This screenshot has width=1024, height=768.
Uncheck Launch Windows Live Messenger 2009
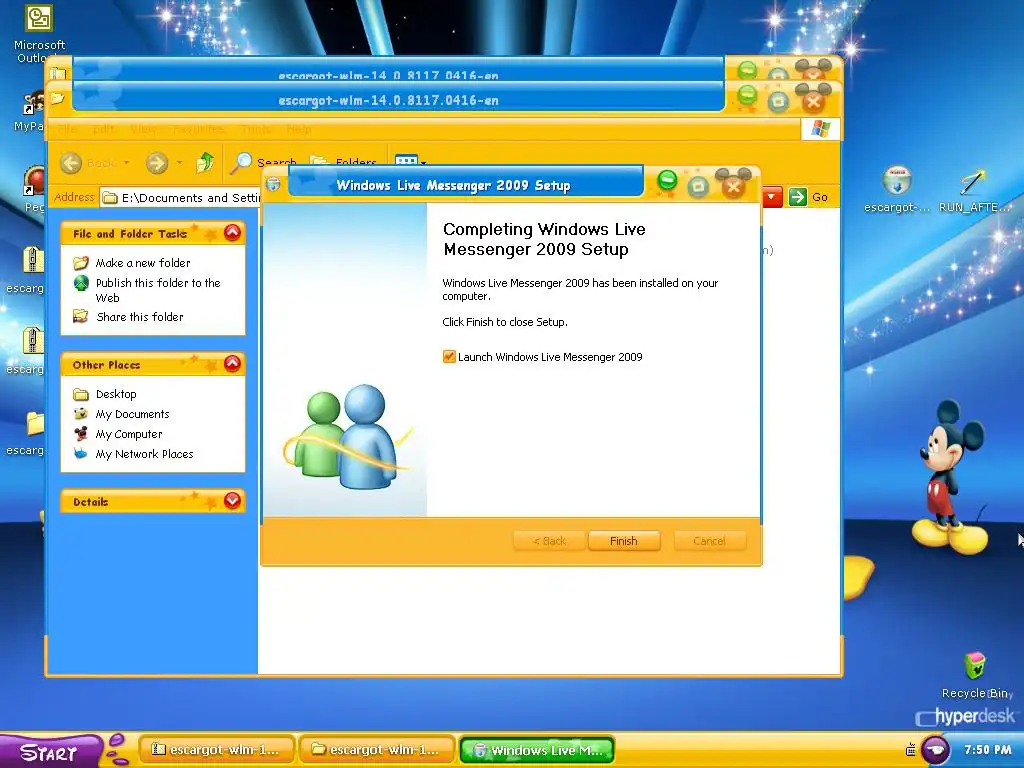(x=449, y=357)
